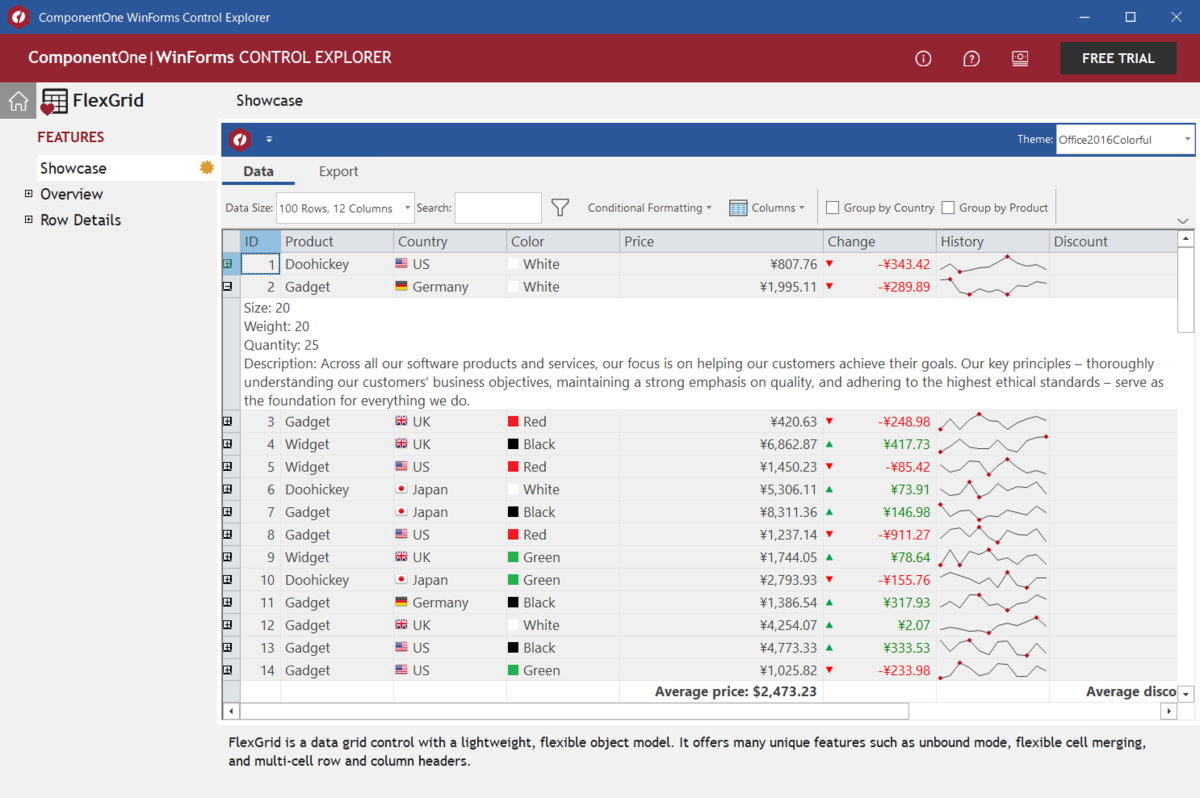The height and width of the screenshot is (798, 1200).
Task: Expand details for row 3
Action: tap(228, 421)
